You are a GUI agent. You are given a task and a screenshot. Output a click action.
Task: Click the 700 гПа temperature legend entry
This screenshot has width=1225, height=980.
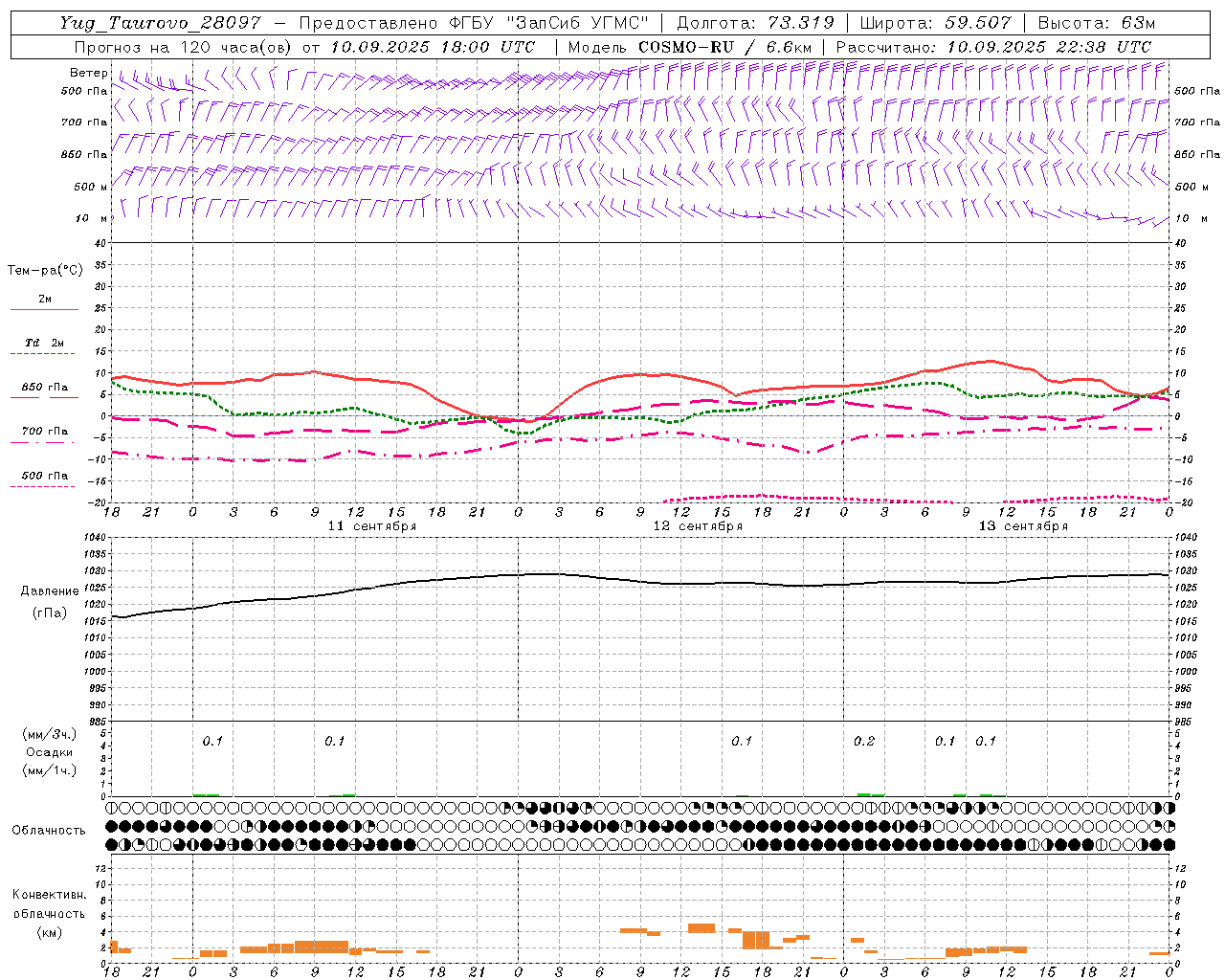pyautogui.click(x=45, y=431)
